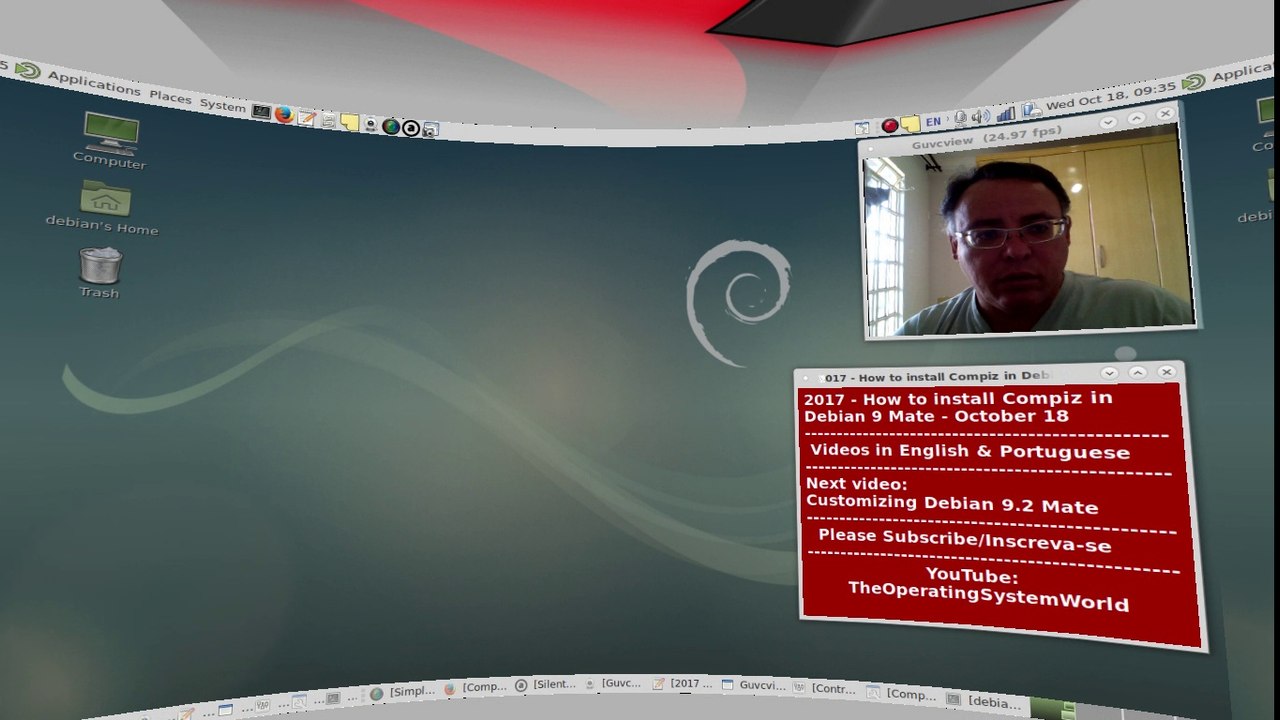Switch to the [Contr... taskbar entry
Image resolution: width=1280 pixels, height=720 pixels.
pyautogui.click(x=825, y=688)
